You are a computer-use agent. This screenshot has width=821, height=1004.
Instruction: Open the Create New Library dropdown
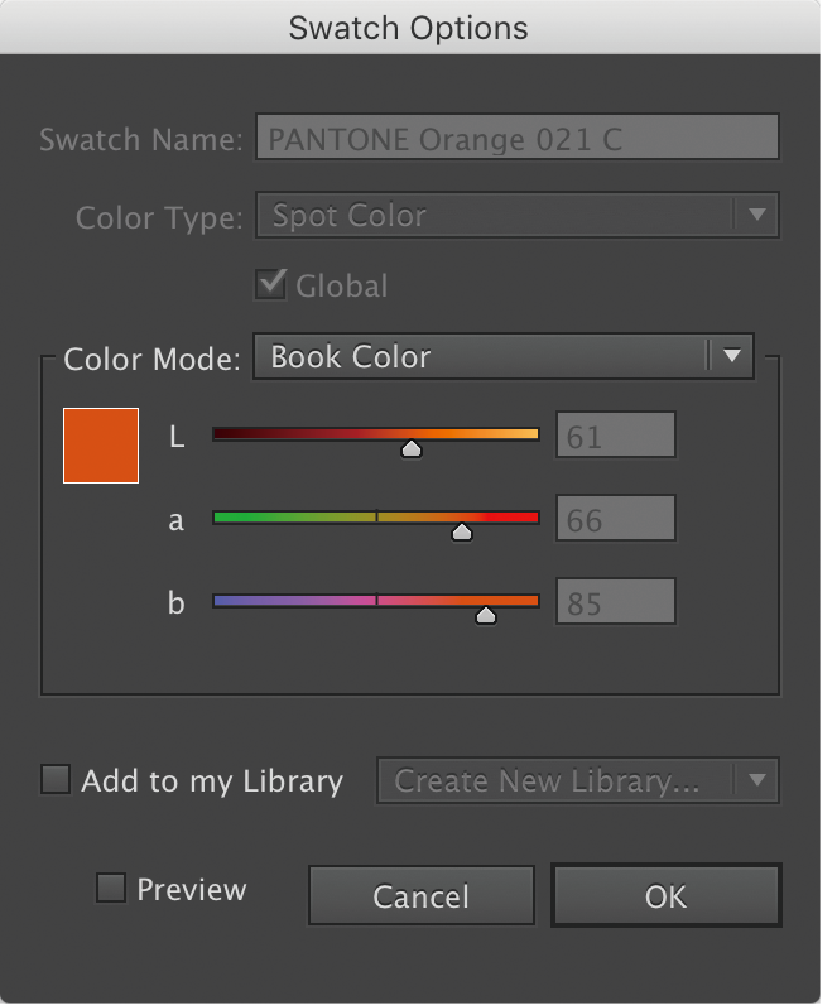(x=578, y=781)
